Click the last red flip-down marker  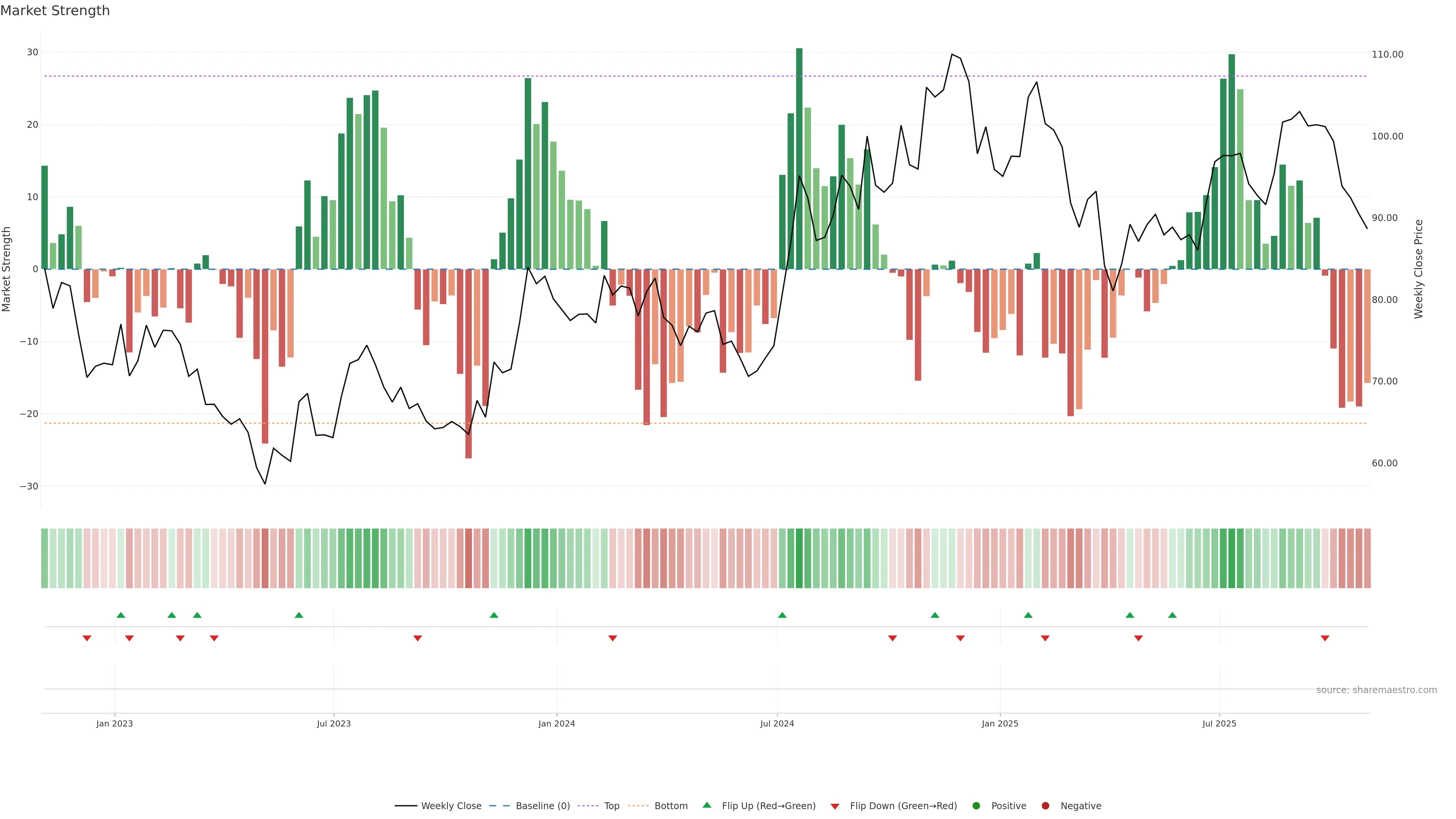click(x=1325, y=638)
